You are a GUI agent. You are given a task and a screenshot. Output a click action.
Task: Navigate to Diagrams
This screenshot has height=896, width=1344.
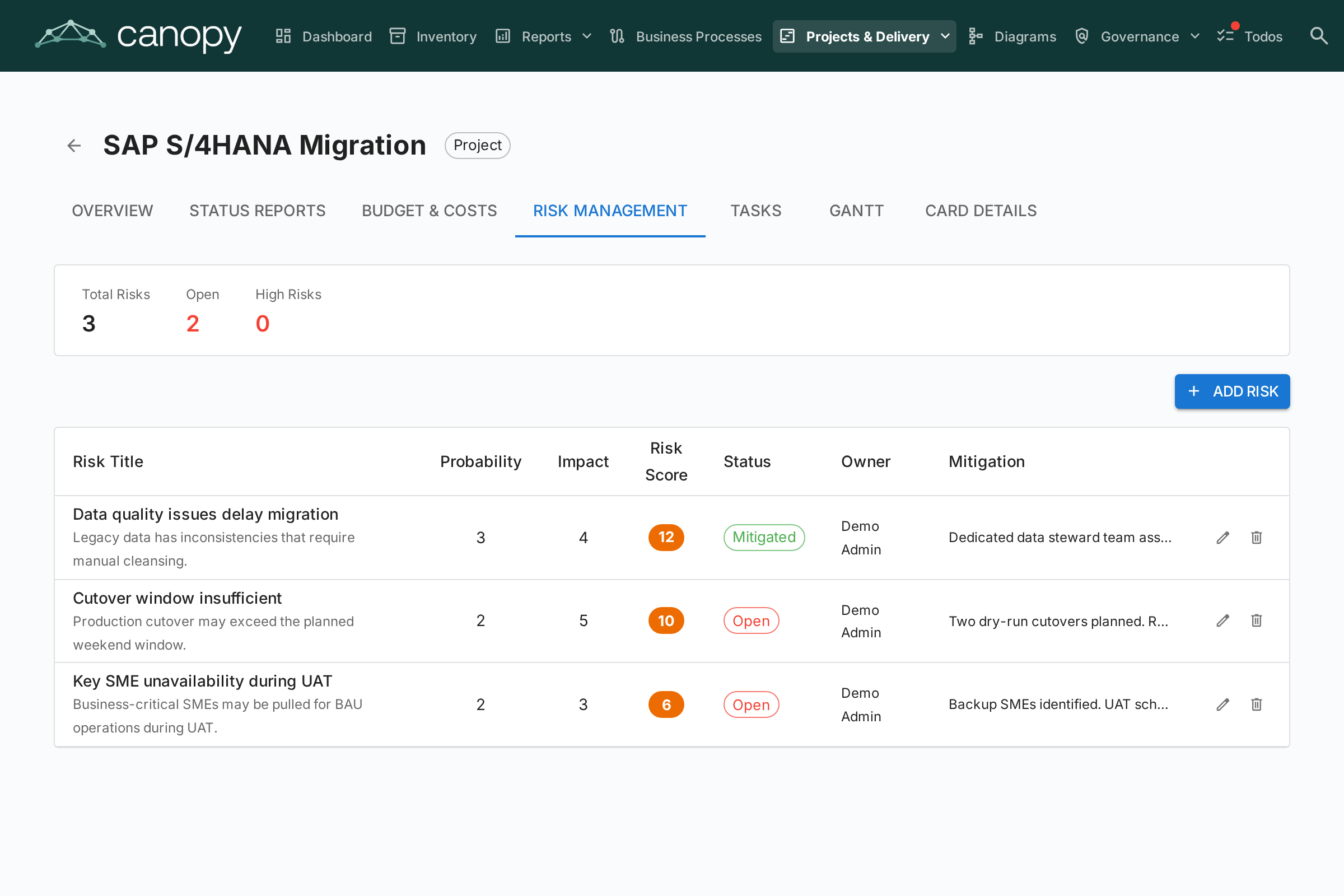1012,36
